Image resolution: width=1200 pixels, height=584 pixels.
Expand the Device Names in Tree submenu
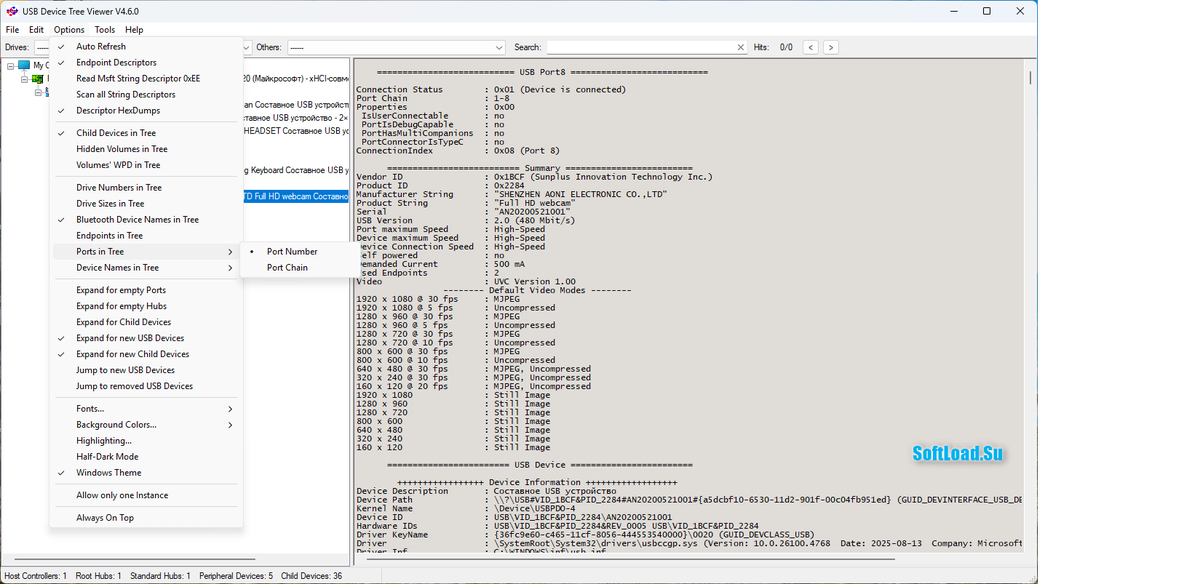coord(146,267)
